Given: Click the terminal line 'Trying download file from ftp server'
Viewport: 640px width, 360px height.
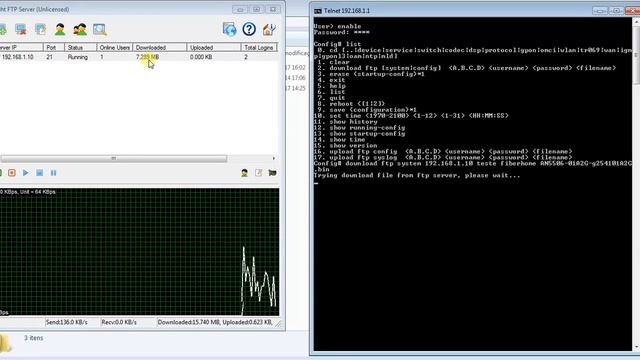Looking at the screenshot, I should (x=417, y=176).
